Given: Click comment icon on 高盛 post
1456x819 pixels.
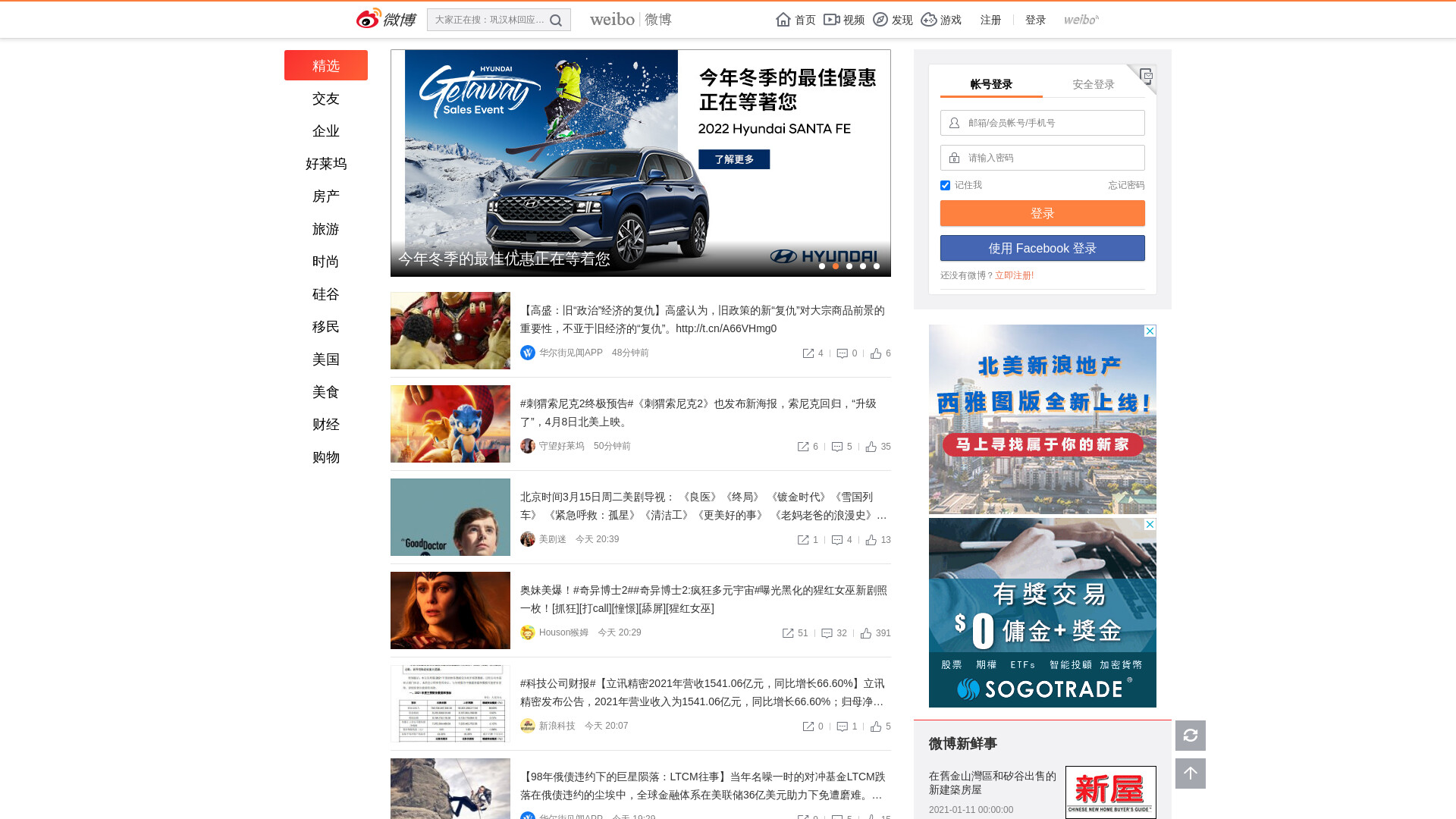Looking at the screenshot, I should click(x=843, y=353).
